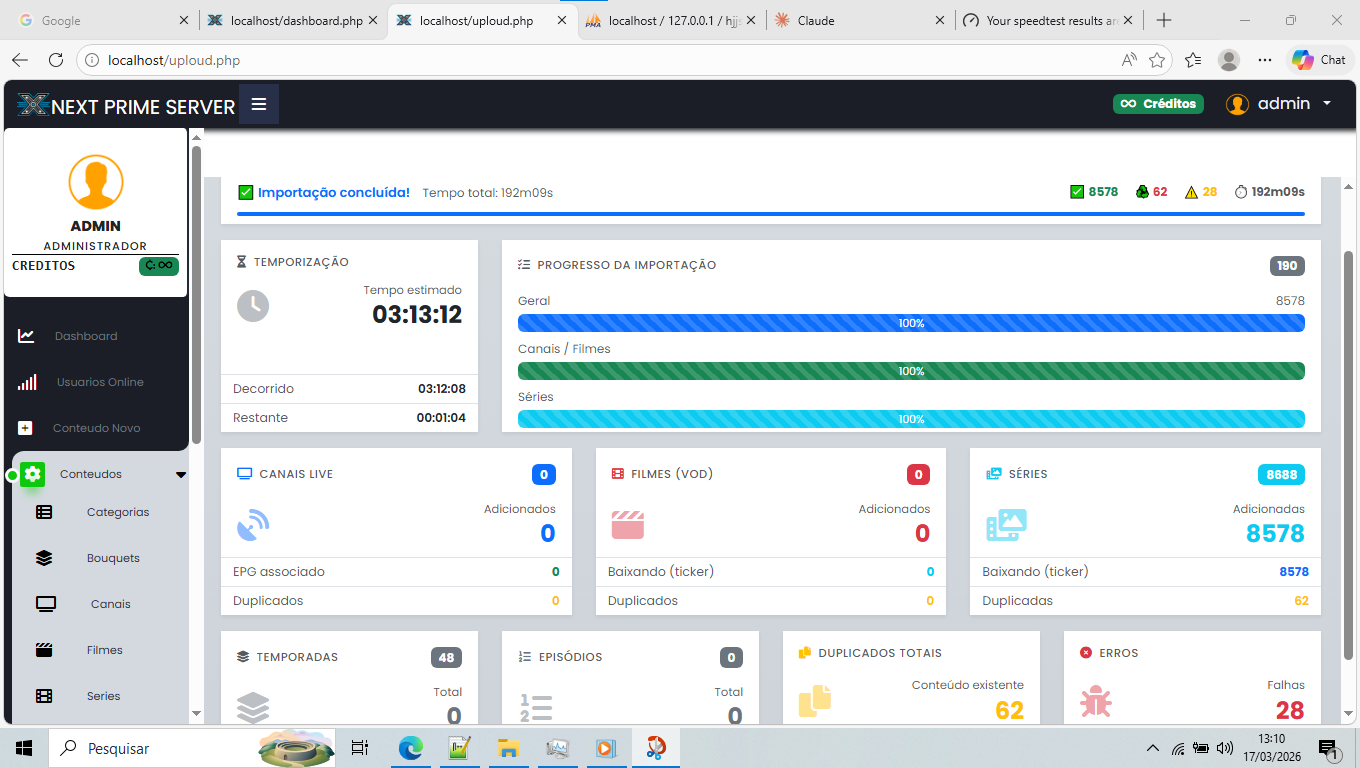Open Canais submenu item

111,604
